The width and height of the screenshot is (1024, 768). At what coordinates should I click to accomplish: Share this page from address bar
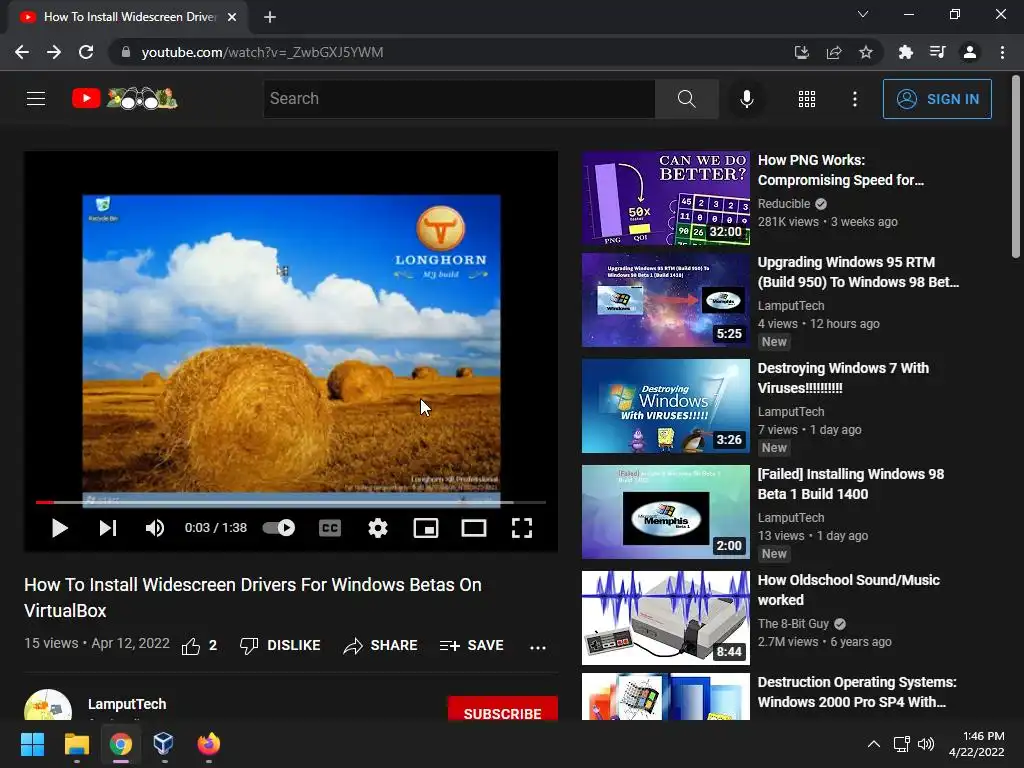pos(833,52)
